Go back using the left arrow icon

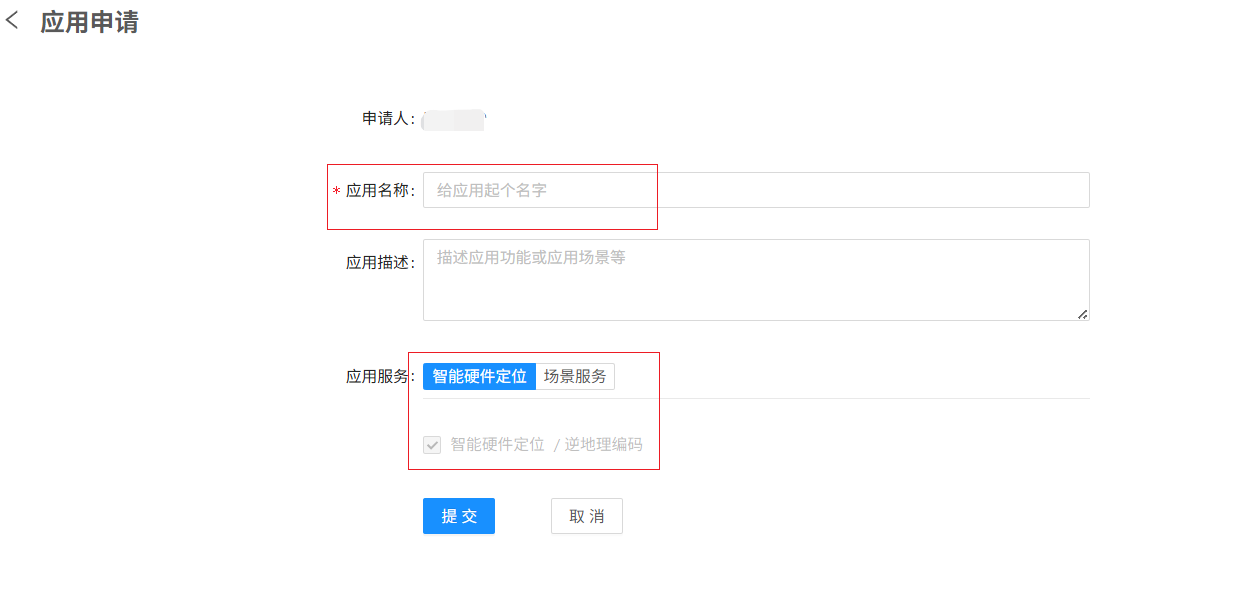13,21
